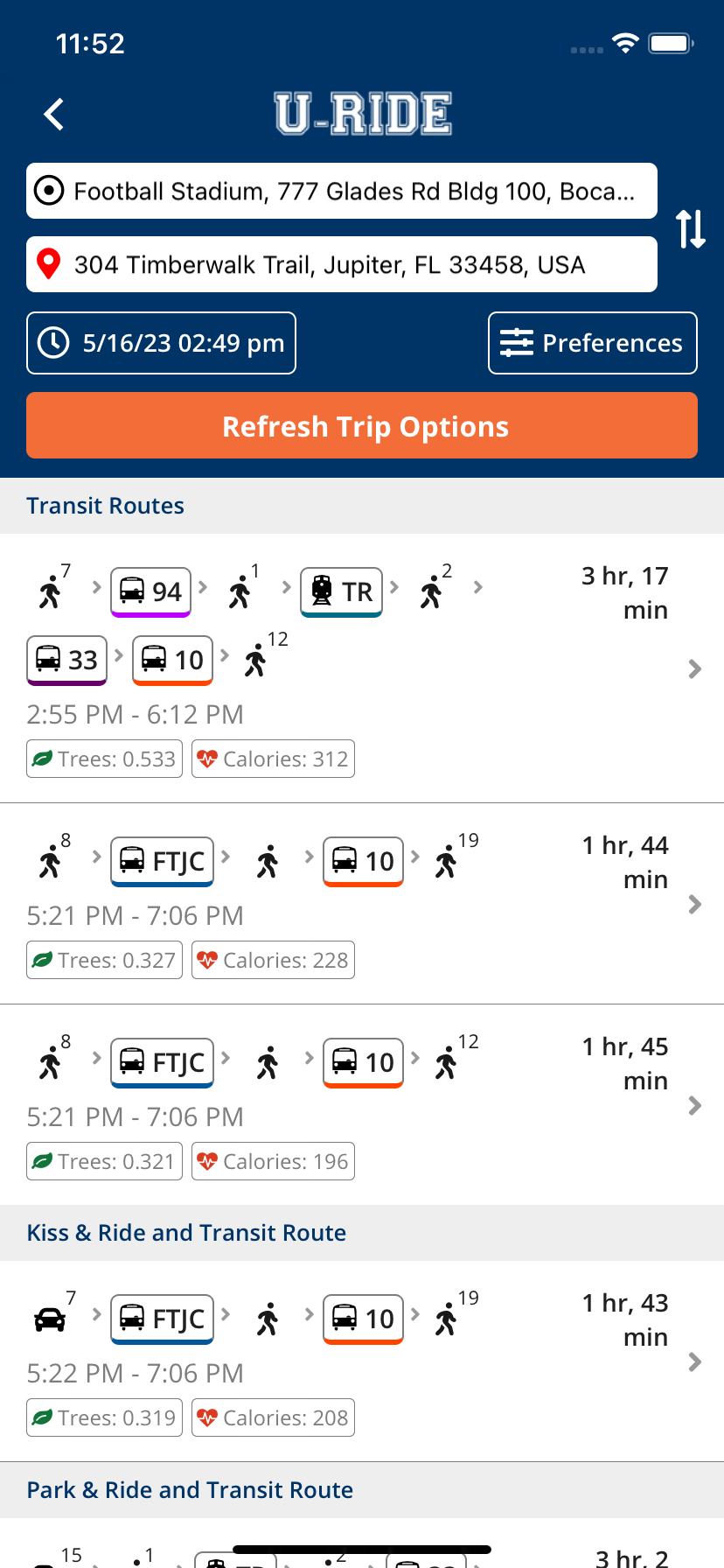This screenshot has width=724, height=1568.
Task: Swap origin and destination with arrows icon
Action: click(x=690, y=228)
